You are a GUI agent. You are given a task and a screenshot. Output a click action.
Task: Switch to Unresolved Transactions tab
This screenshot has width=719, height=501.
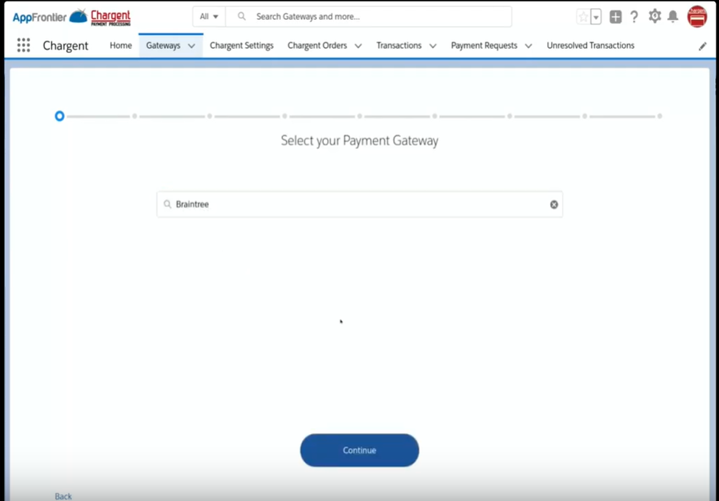(590, 46)
